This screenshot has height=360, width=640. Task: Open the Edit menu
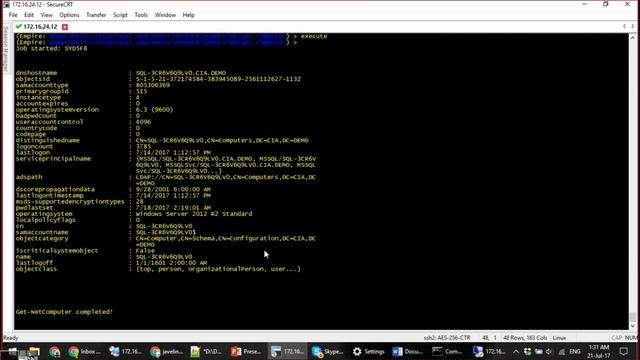[29, 15]
